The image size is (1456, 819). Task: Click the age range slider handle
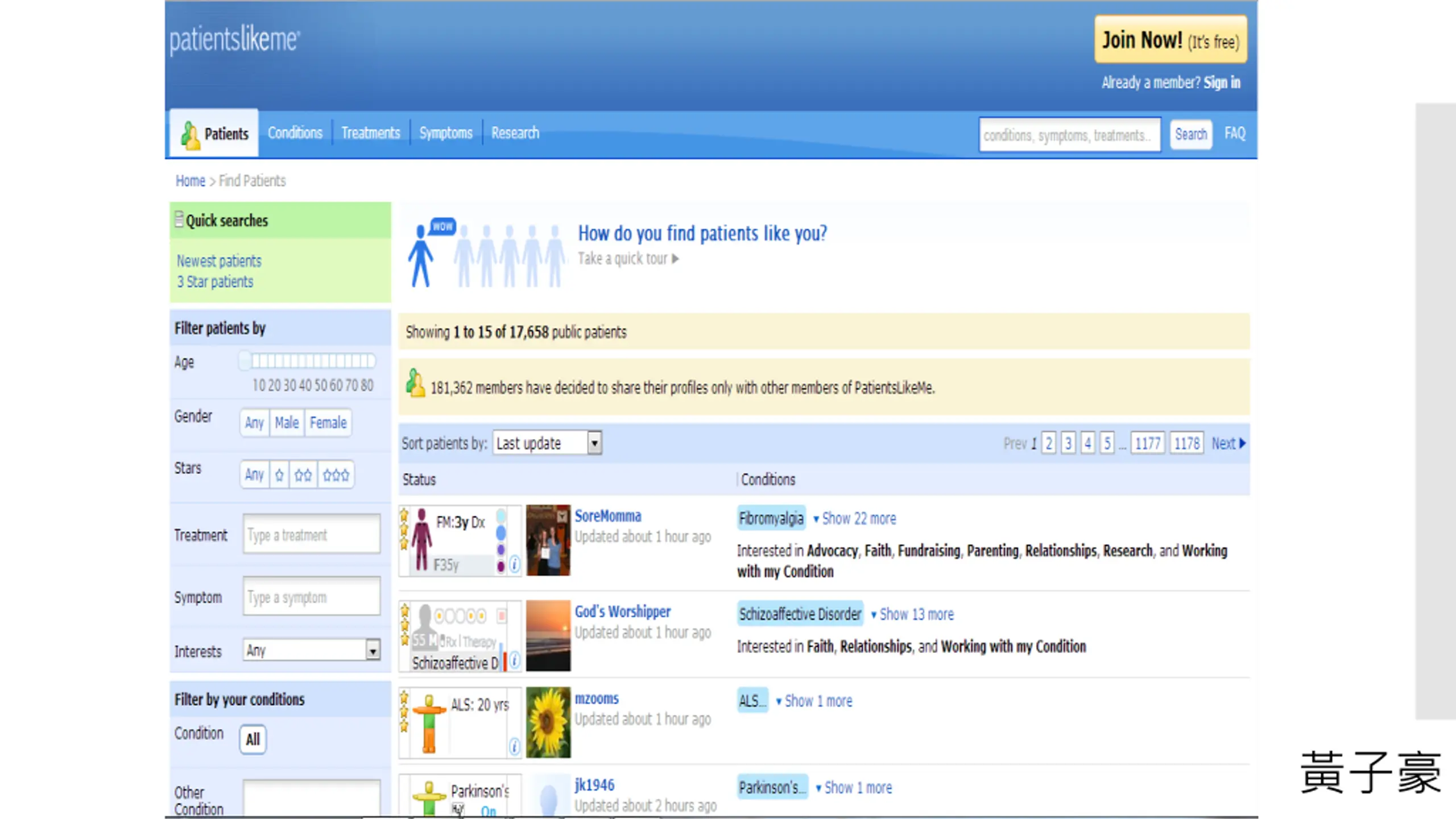click(x=245, y=361)
